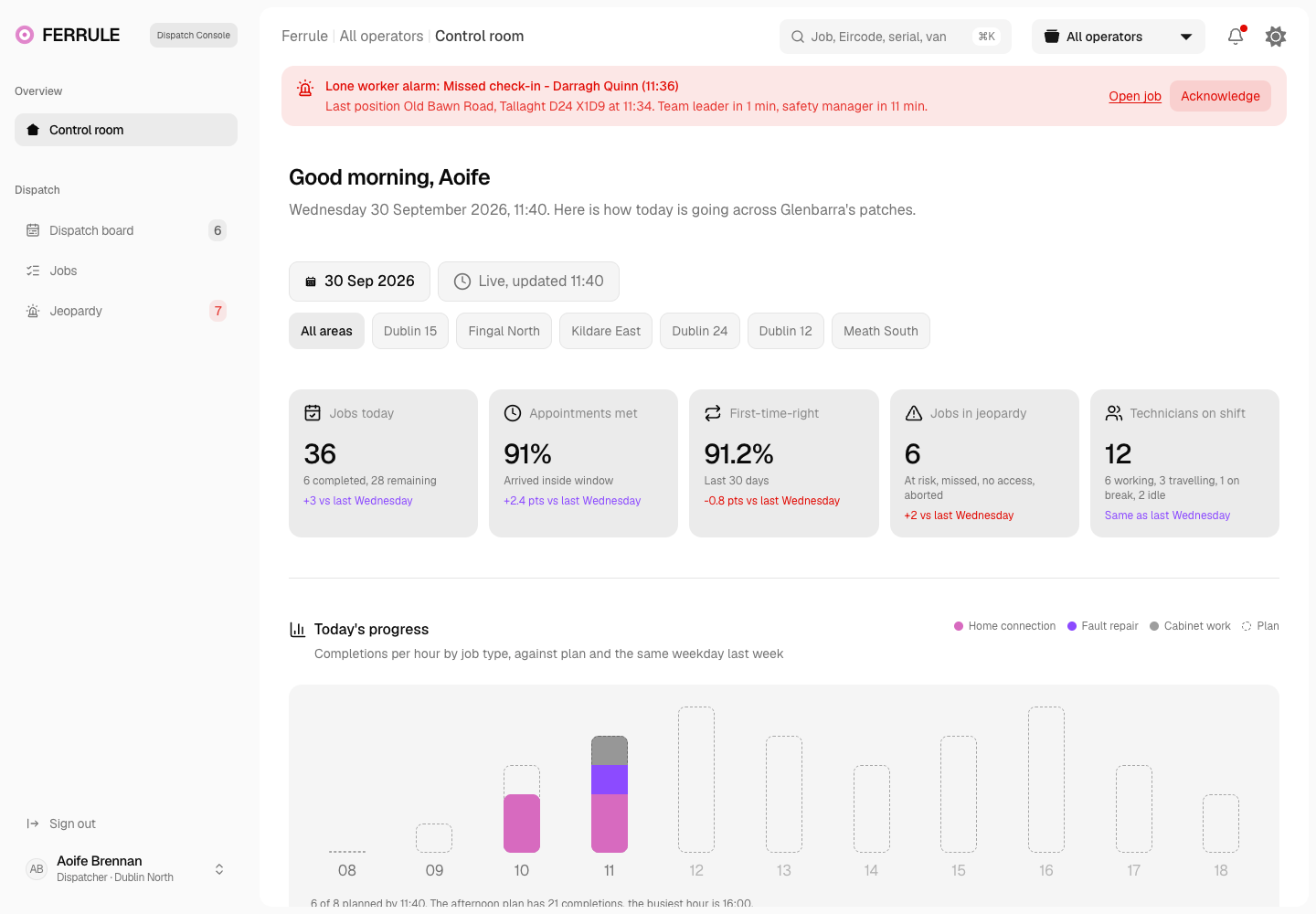This screenshot has width=1316, height=914.
Task: Open Jeopardy list in sidebar
Action: pos(126,311)
